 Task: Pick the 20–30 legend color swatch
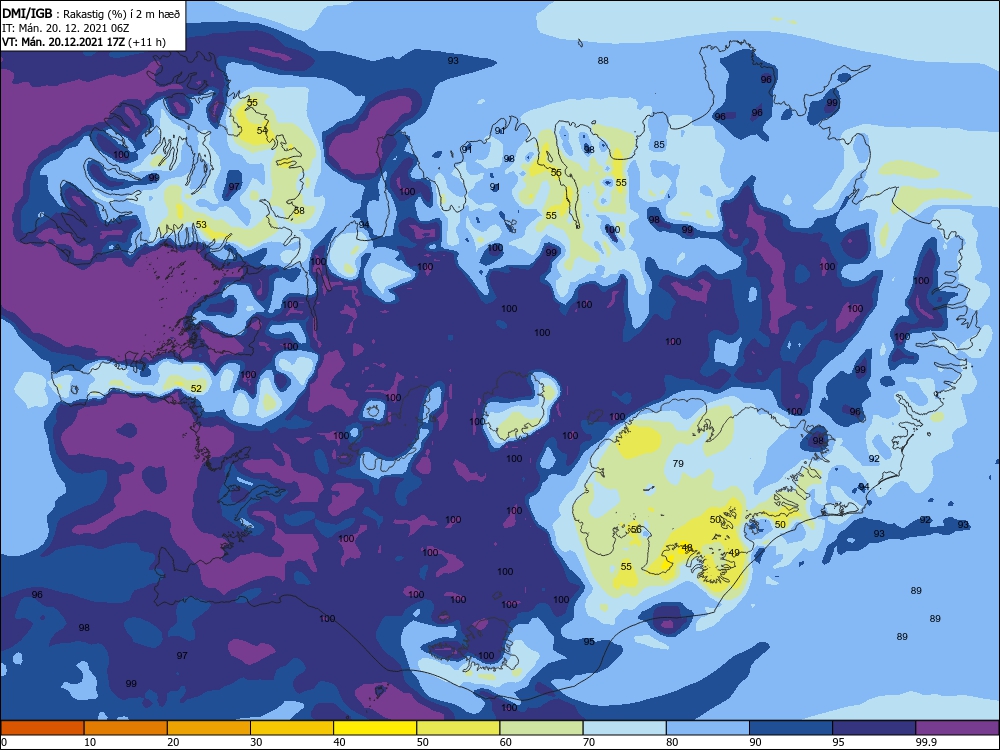[x=209, y=728]
